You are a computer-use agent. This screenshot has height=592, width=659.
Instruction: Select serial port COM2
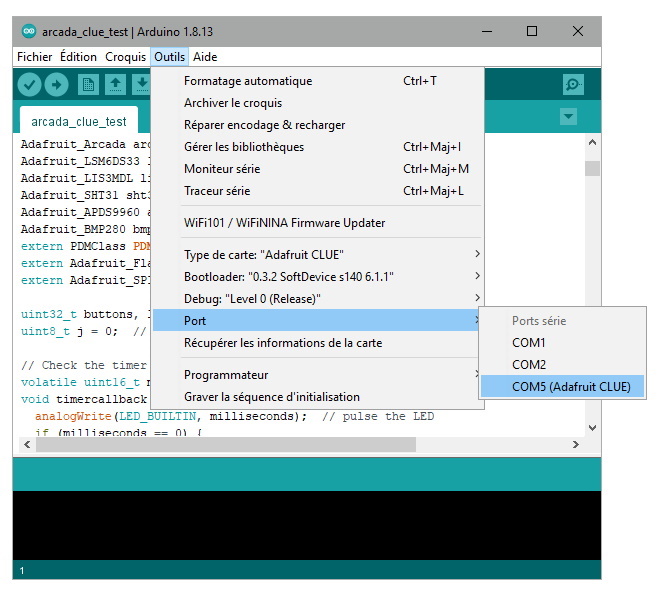562,364
